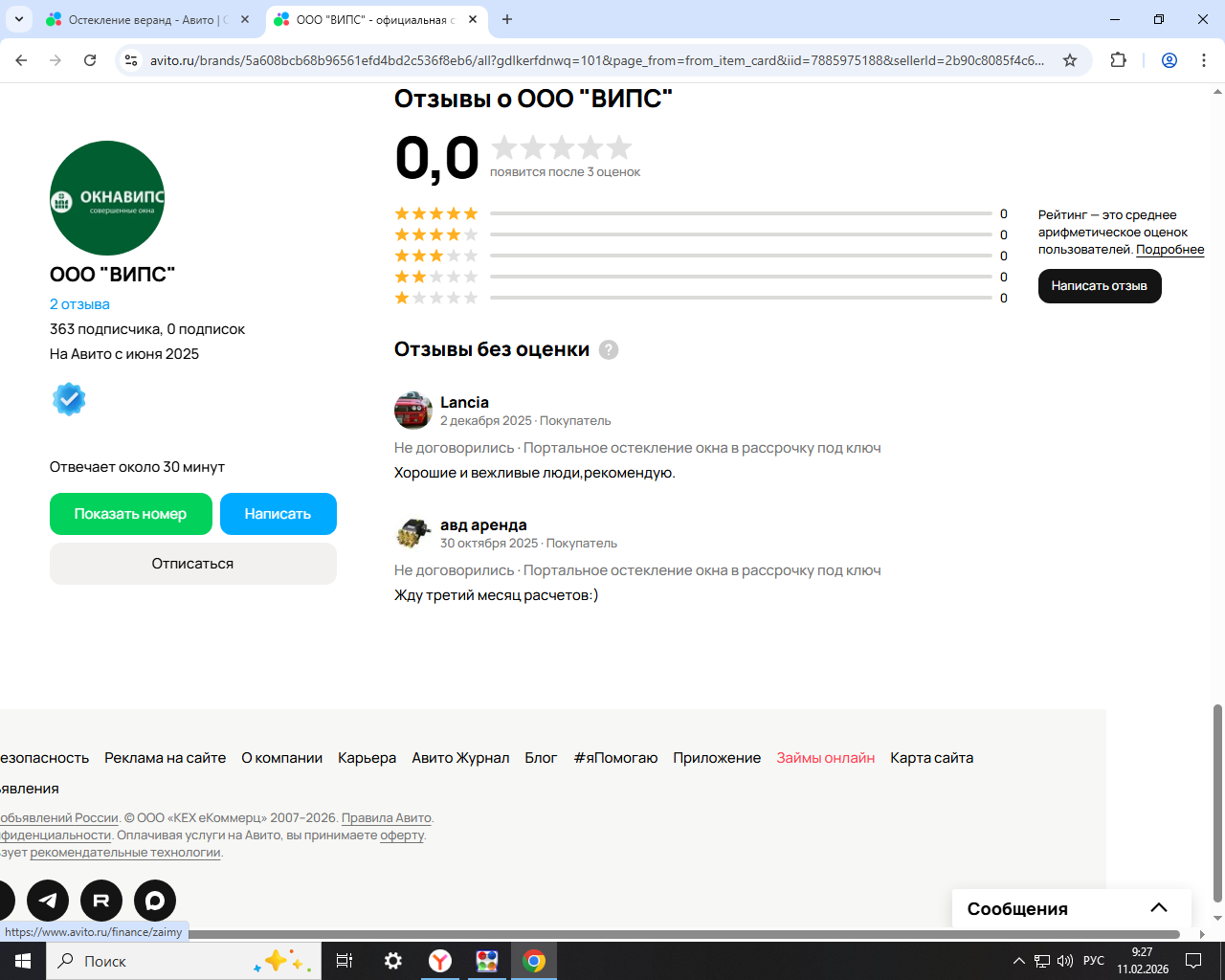Close the ООО "ВИПС" tab

click(x=473, y=19)
